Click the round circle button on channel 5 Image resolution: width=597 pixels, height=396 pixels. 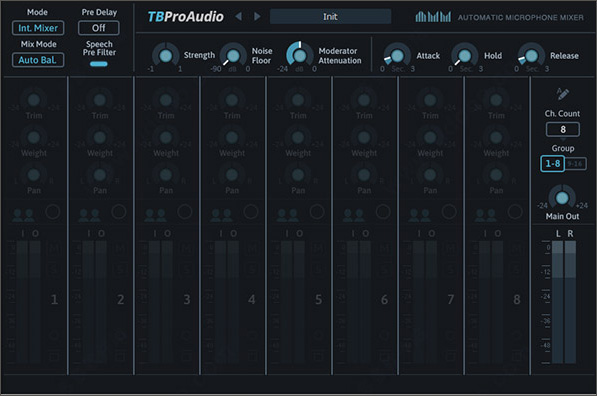point(317,212)
